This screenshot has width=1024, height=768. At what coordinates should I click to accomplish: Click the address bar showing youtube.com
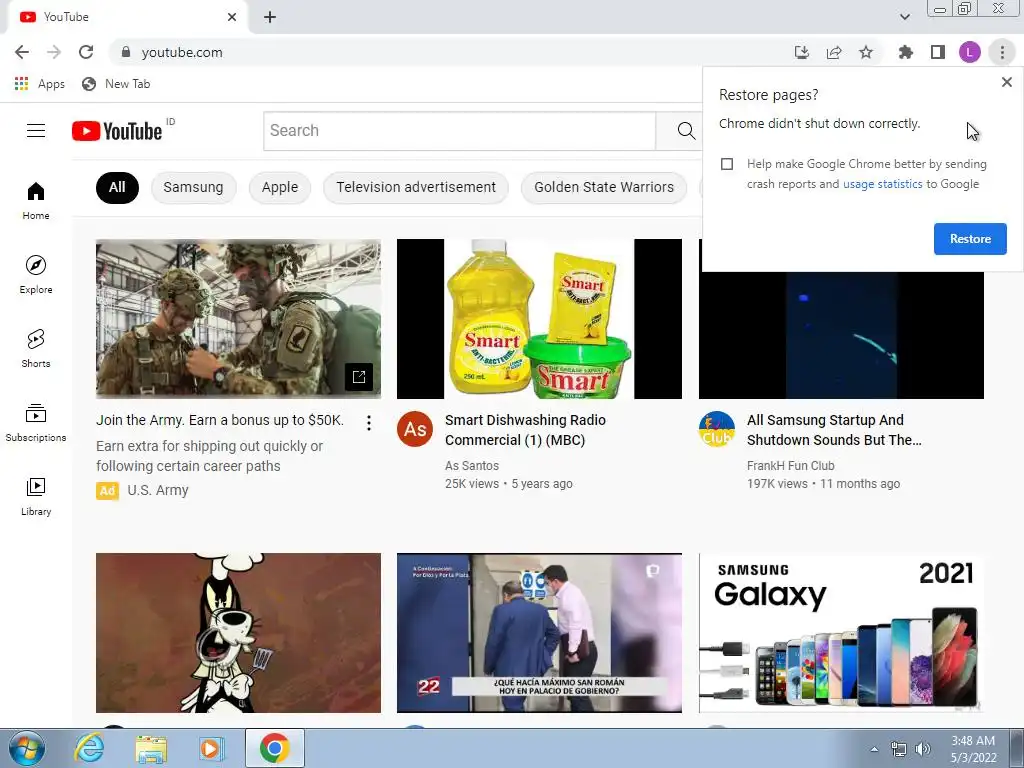tap(451, 52)
